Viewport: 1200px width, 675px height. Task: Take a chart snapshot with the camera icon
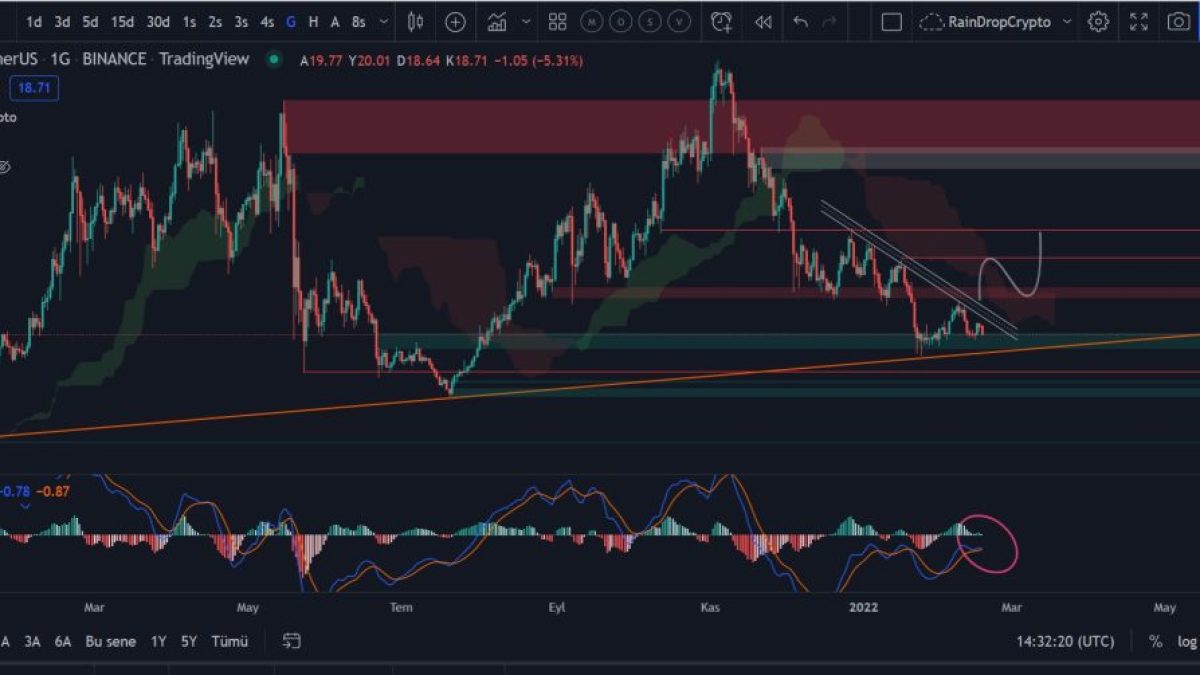pos(1179,21)
